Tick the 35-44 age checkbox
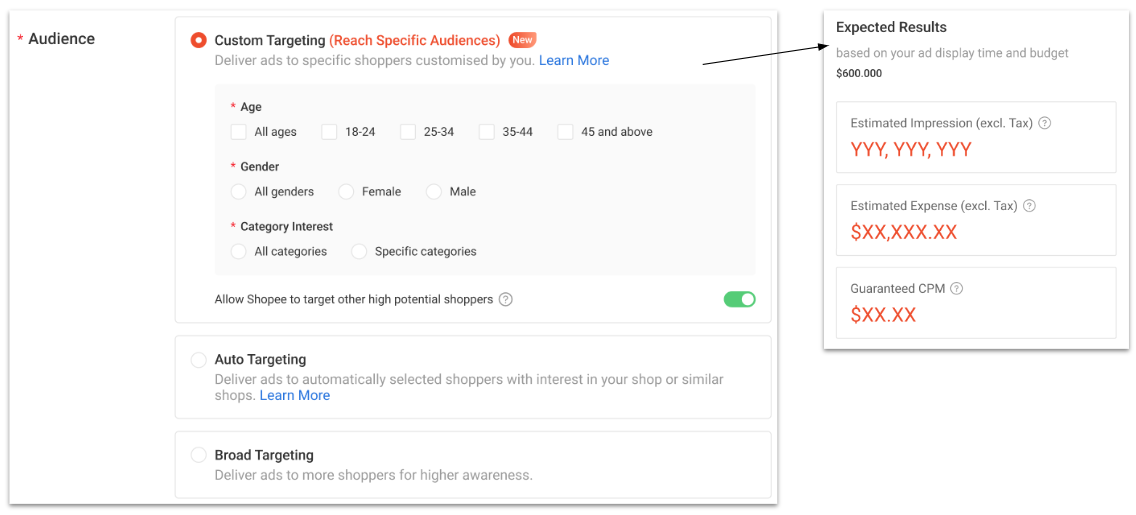This screenshot has height=515, width=1136. point(487,132)
